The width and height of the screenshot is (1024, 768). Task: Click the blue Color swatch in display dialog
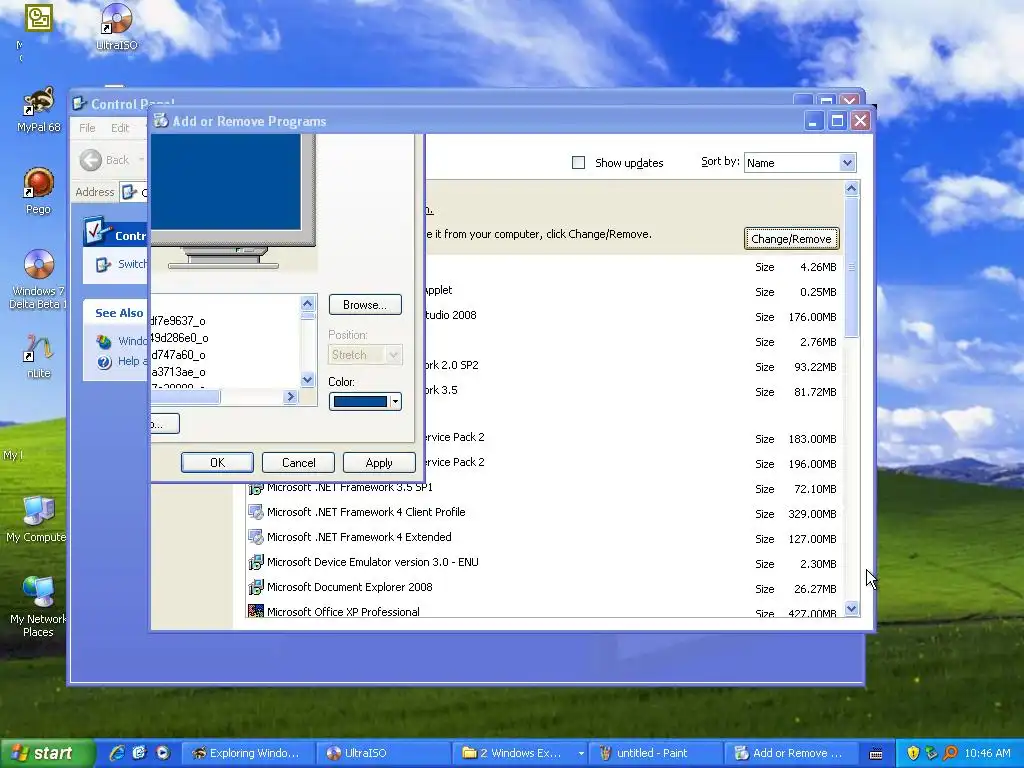pyautogui.click(x=360, y=402)
